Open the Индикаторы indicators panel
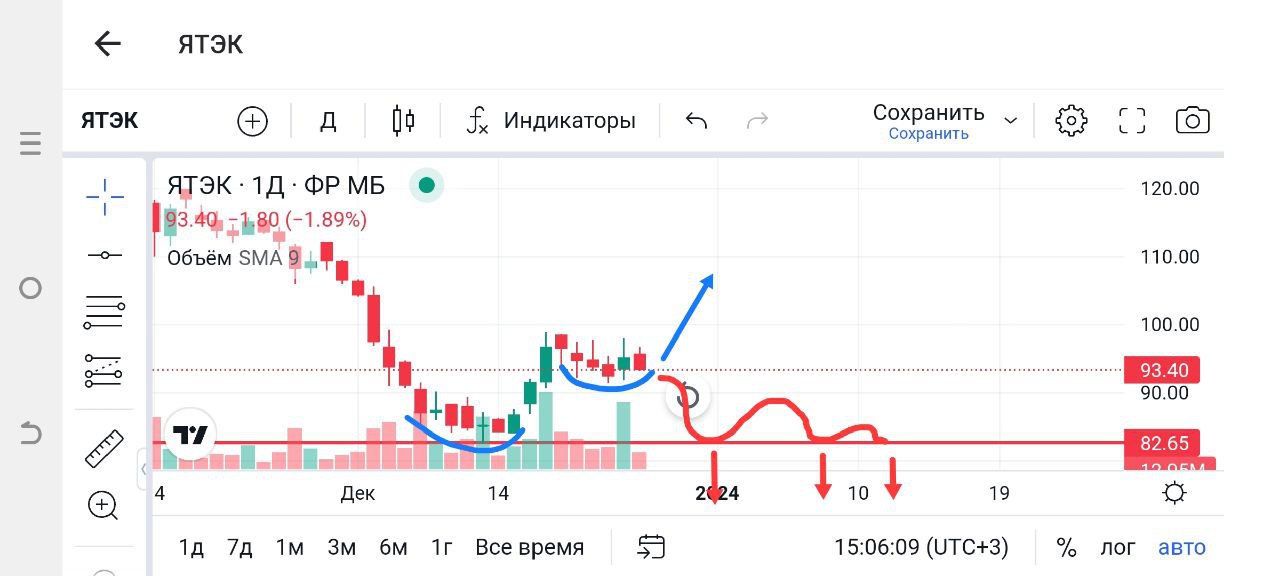 (551, 121)
